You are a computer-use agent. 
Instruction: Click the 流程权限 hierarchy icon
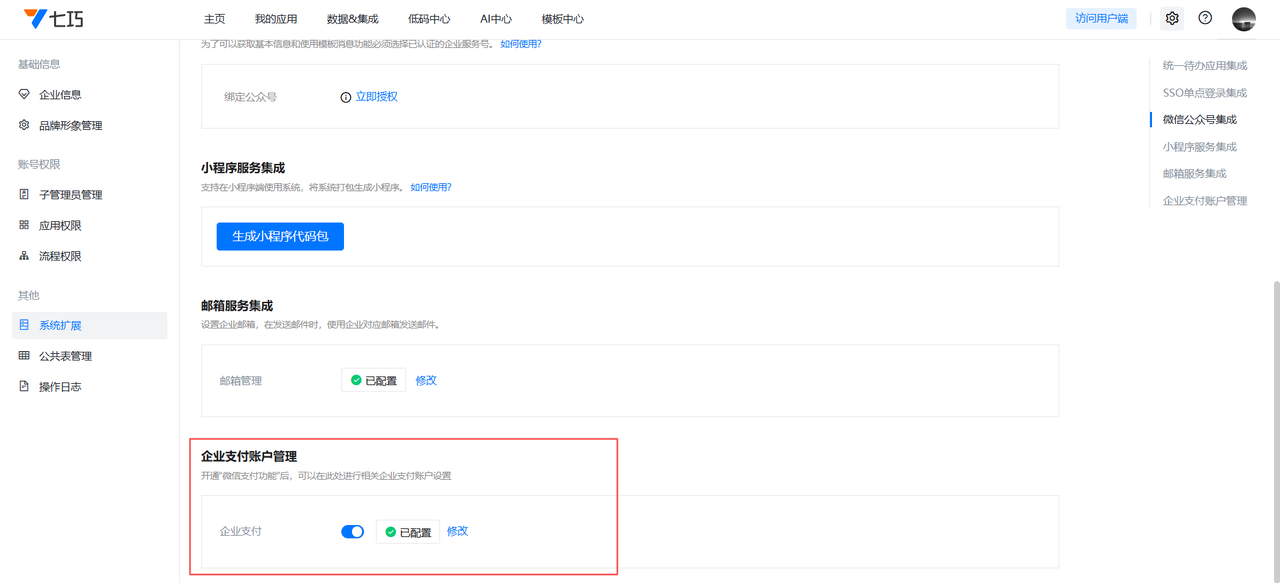[x=24, y=256]
